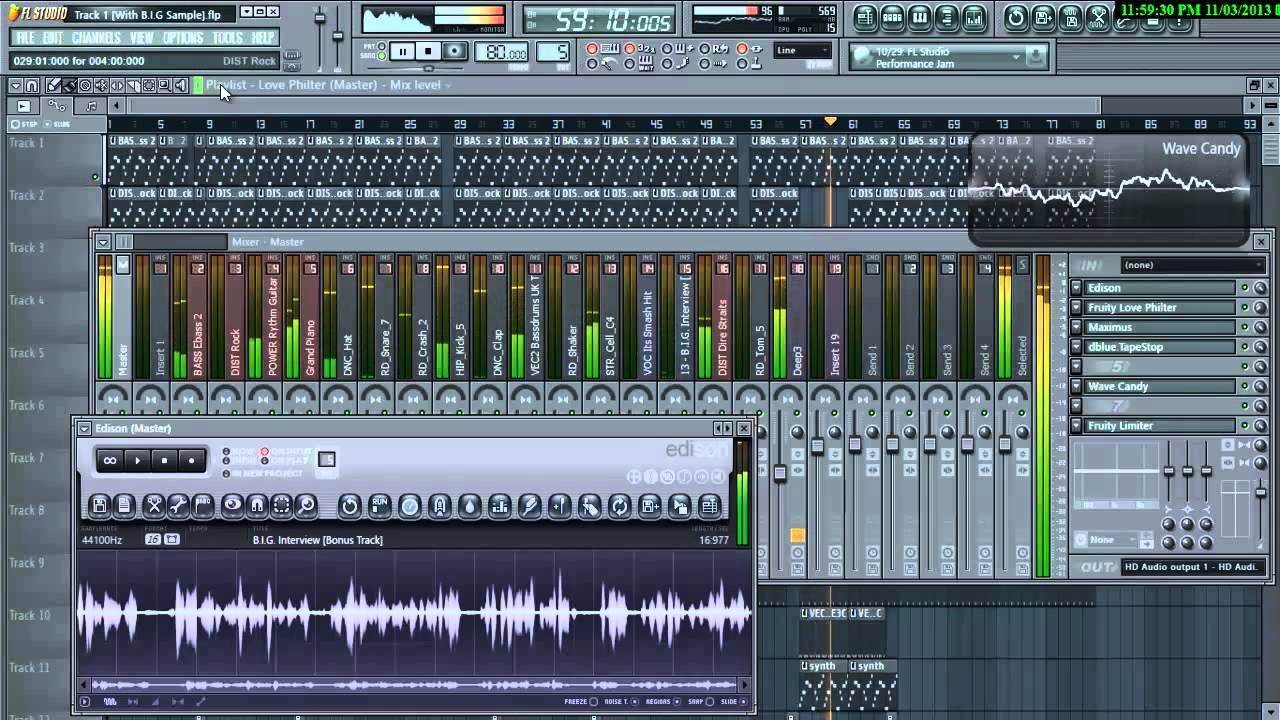
Task: Open the Step Sequencer view icon
Action: coord(893,18)
